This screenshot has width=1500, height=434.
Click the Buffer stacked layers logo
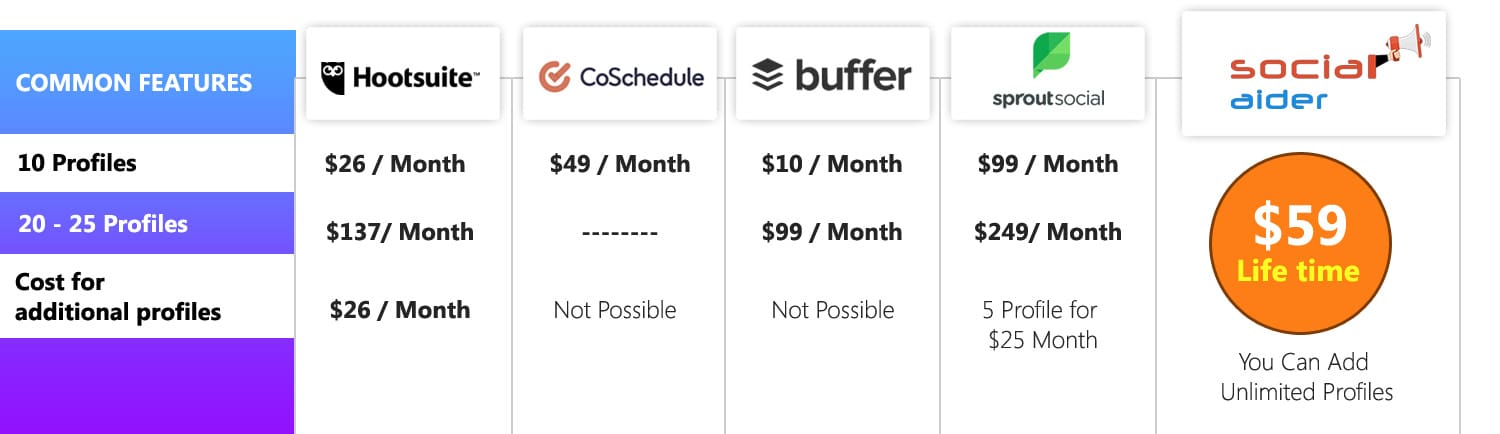767,75
